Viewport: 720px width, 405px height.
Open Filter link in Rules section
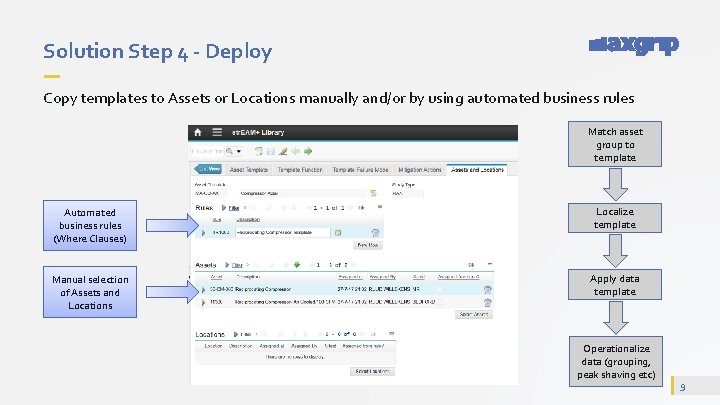click(234, 208)
